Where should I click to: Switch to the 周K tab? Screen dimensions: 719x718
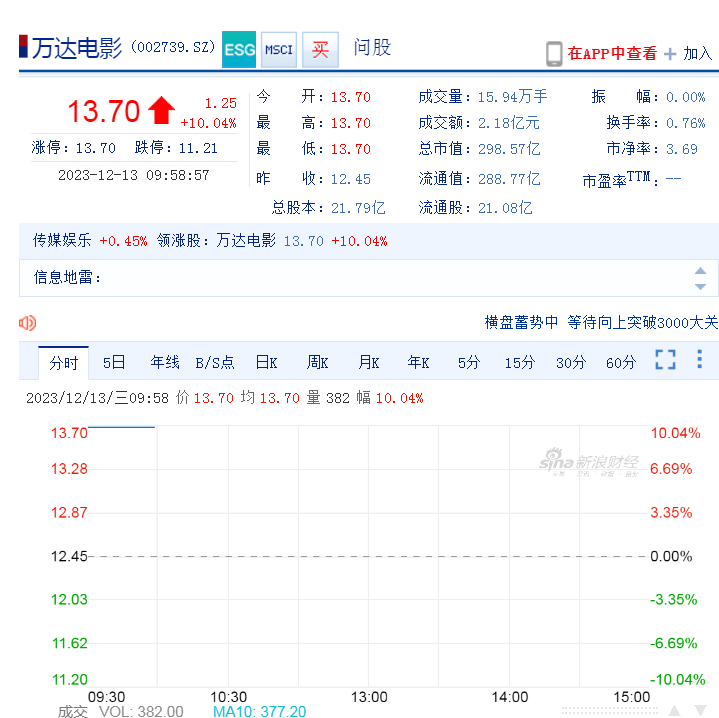317,363
